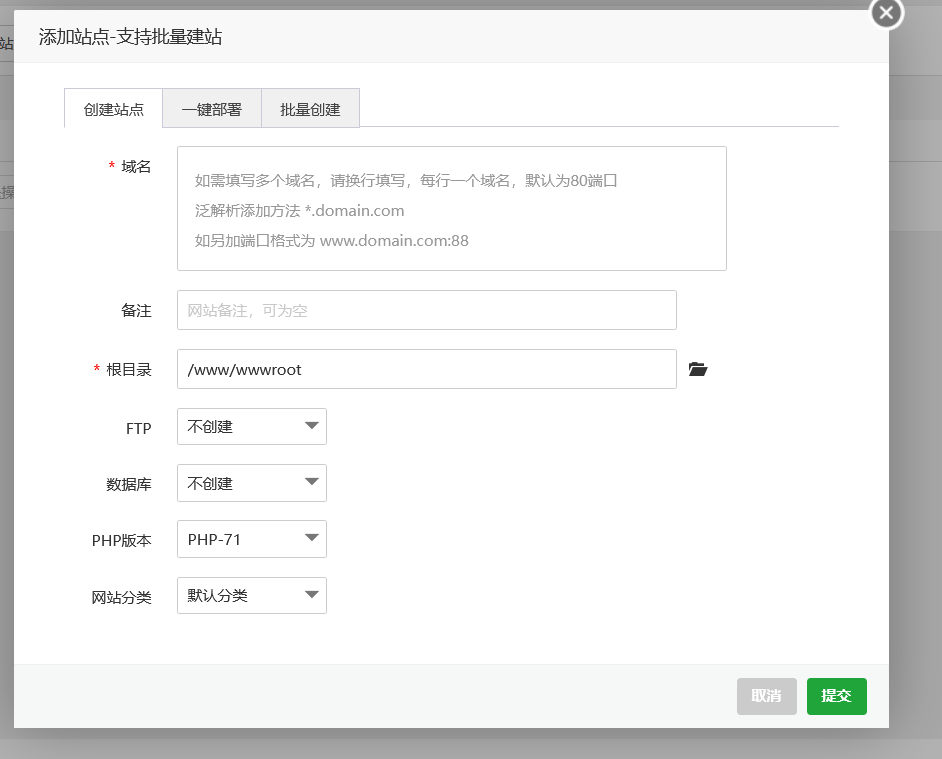Image resolution: width=942 pixels, height=759 pixels.
Task: Expand the FTP 不创建 dropdown
Action: pyautogui.click(x=251, y=426)
